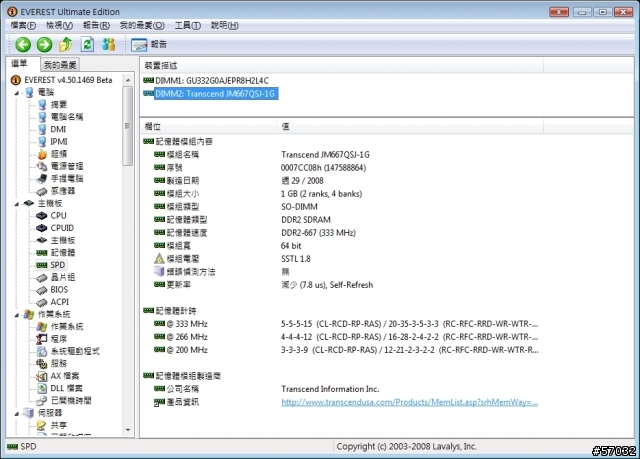Screen dimensions: 640x459
Task: Collapse the 電腦 tree node
Action: (x=17, y=93)
